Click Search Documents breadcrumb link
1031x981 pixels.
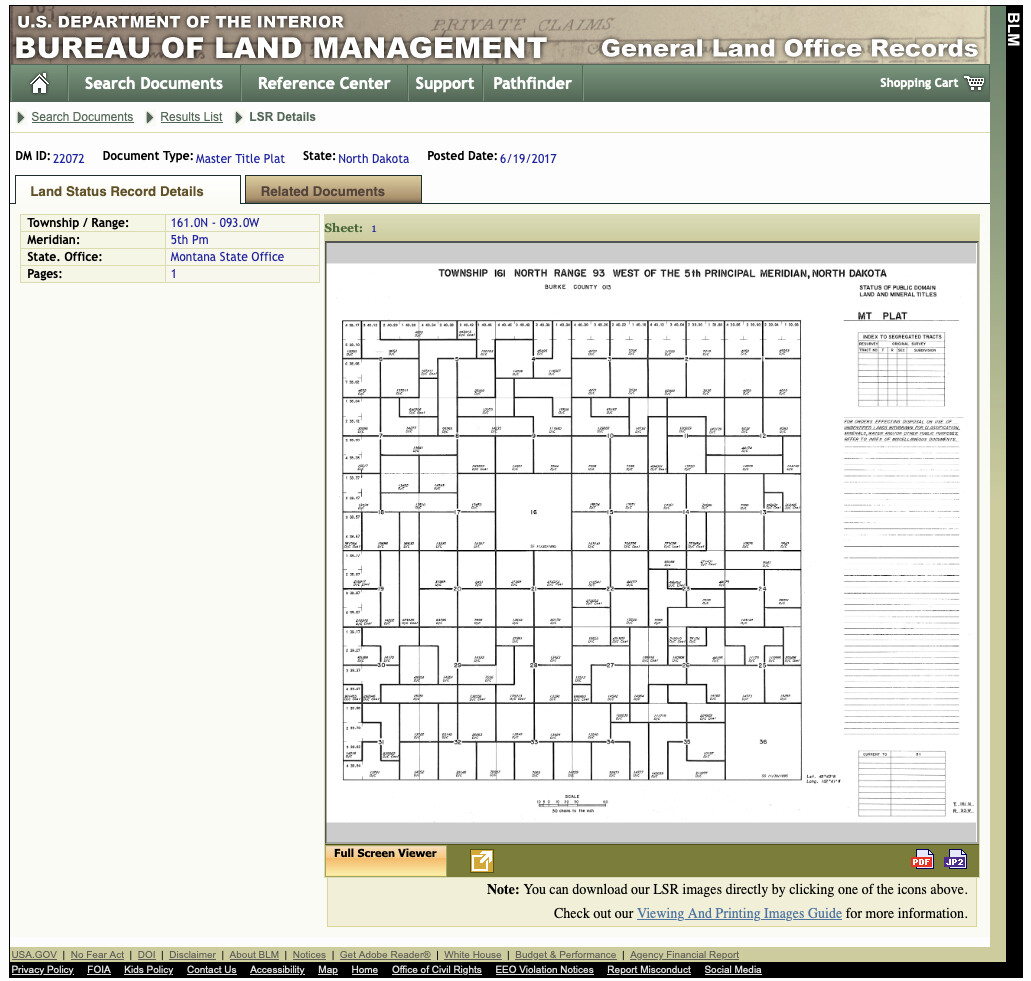coord(82,117)
